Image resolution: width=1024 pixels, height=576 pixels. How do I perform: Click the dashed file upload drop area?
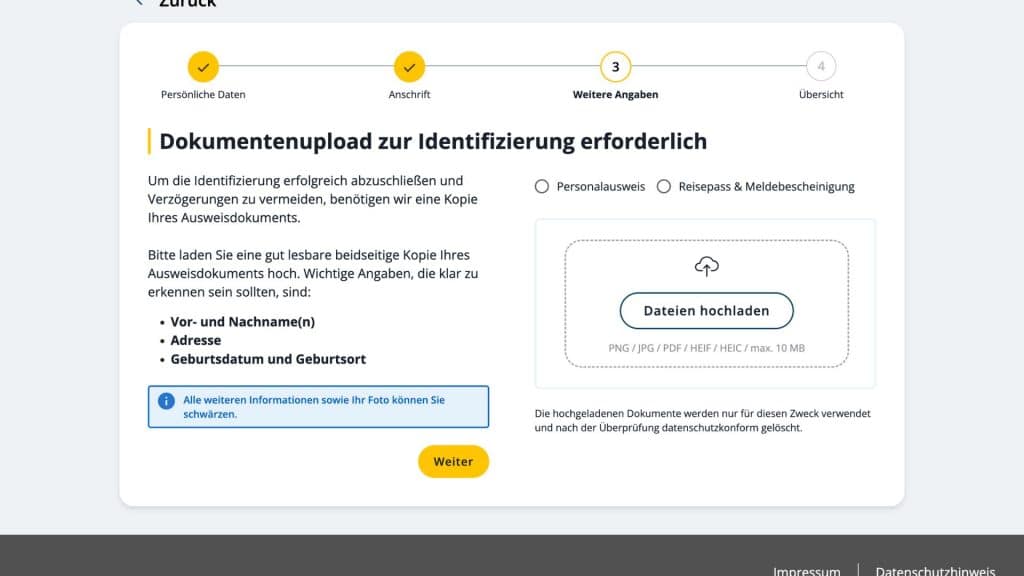coord(706,300)
